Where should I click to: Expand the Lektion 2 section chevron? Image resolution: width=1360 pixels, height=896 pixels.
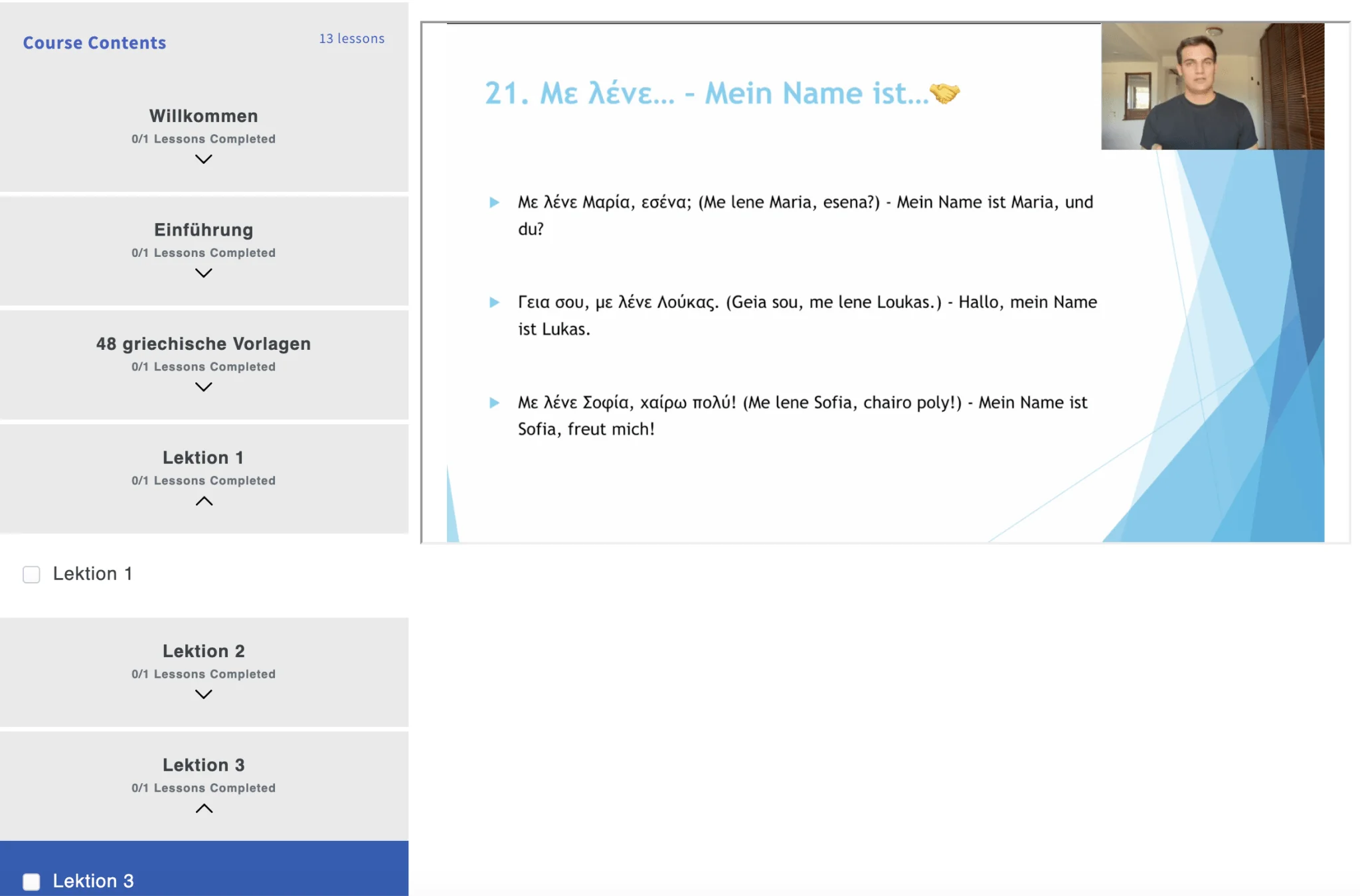[203, 694]
